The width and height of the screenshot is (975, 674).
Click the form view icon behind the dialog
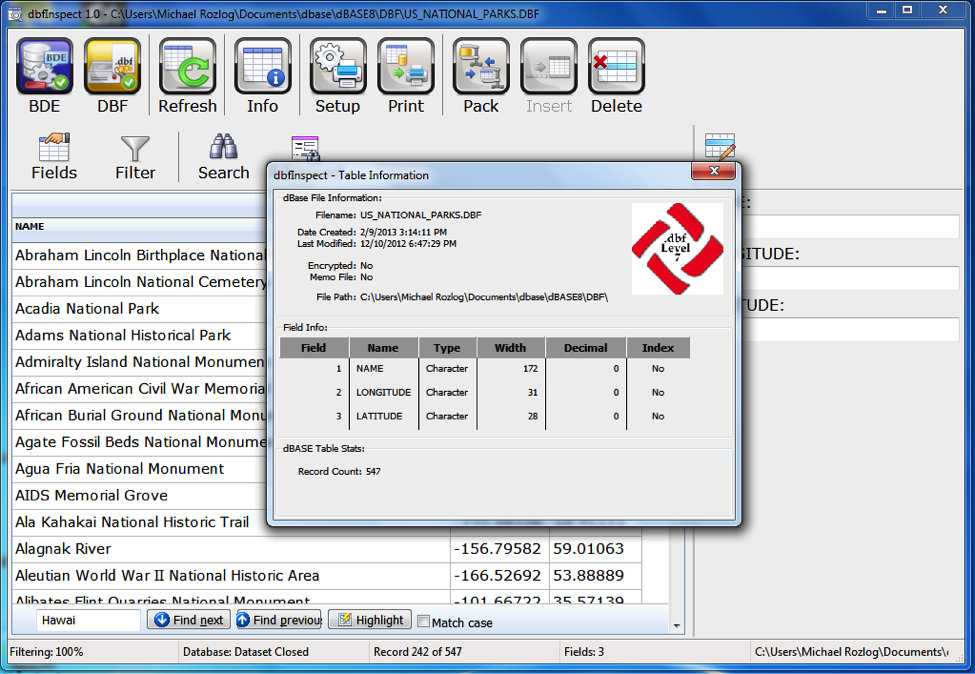pos(305,148)
